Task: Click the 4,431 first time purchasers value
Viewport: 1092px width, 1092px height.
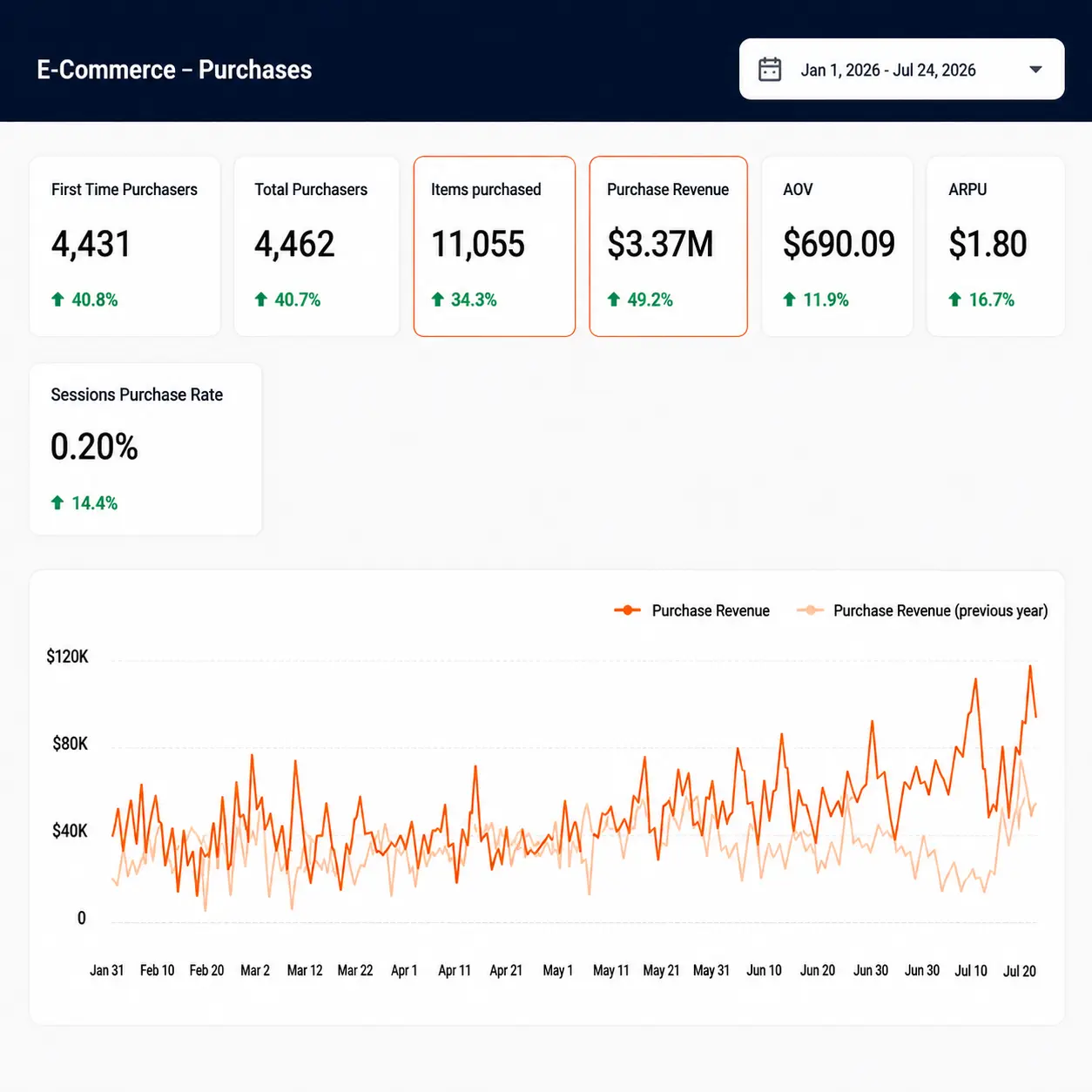Action: coord(91,244)
